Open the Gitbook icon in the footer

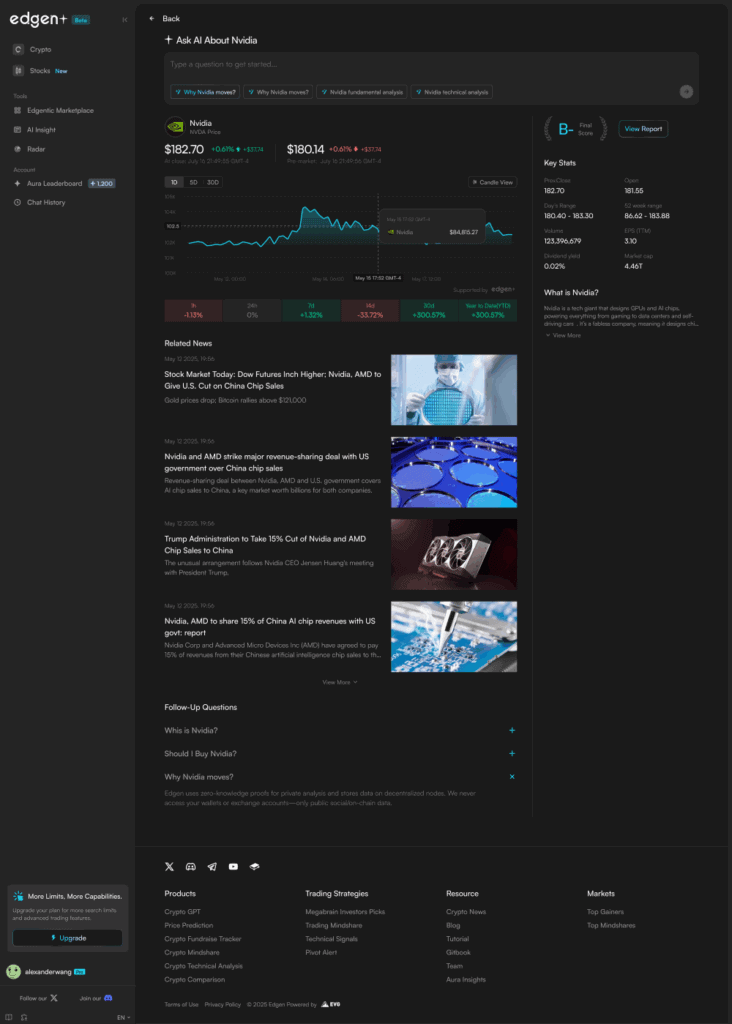click(x=255, y=867)
